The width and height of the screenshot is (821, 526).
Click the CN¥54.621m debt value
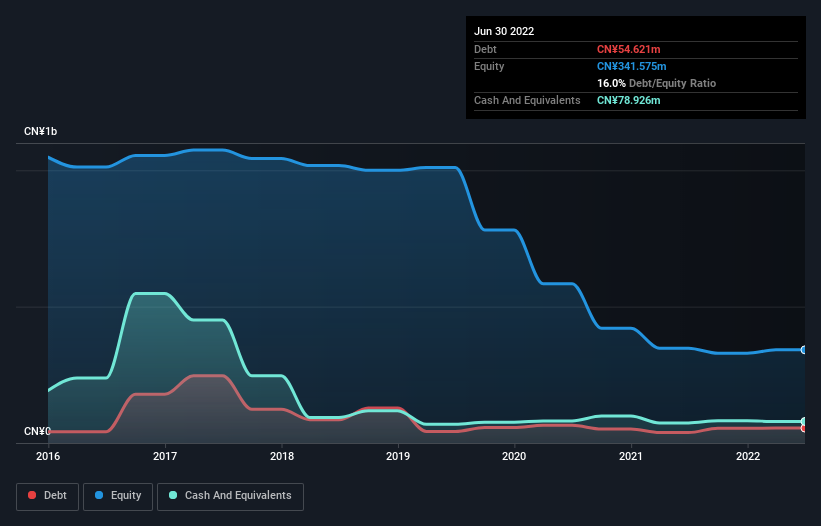tap(628, 49)
